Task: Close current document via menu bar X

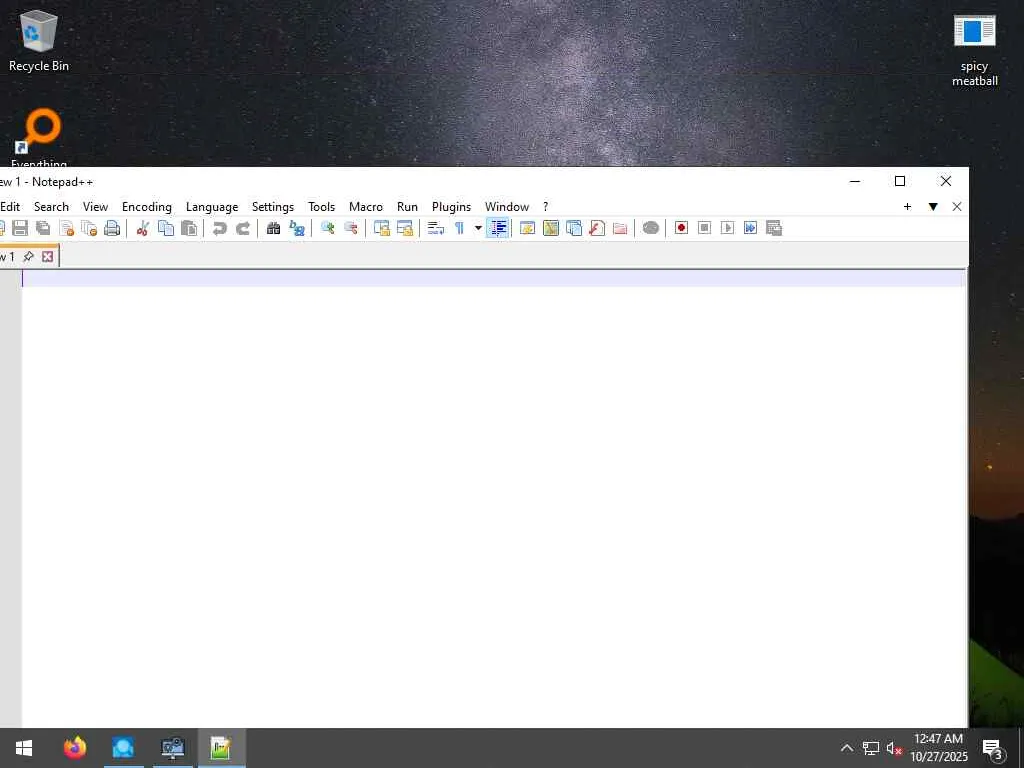Action: (x=957, y=206)
